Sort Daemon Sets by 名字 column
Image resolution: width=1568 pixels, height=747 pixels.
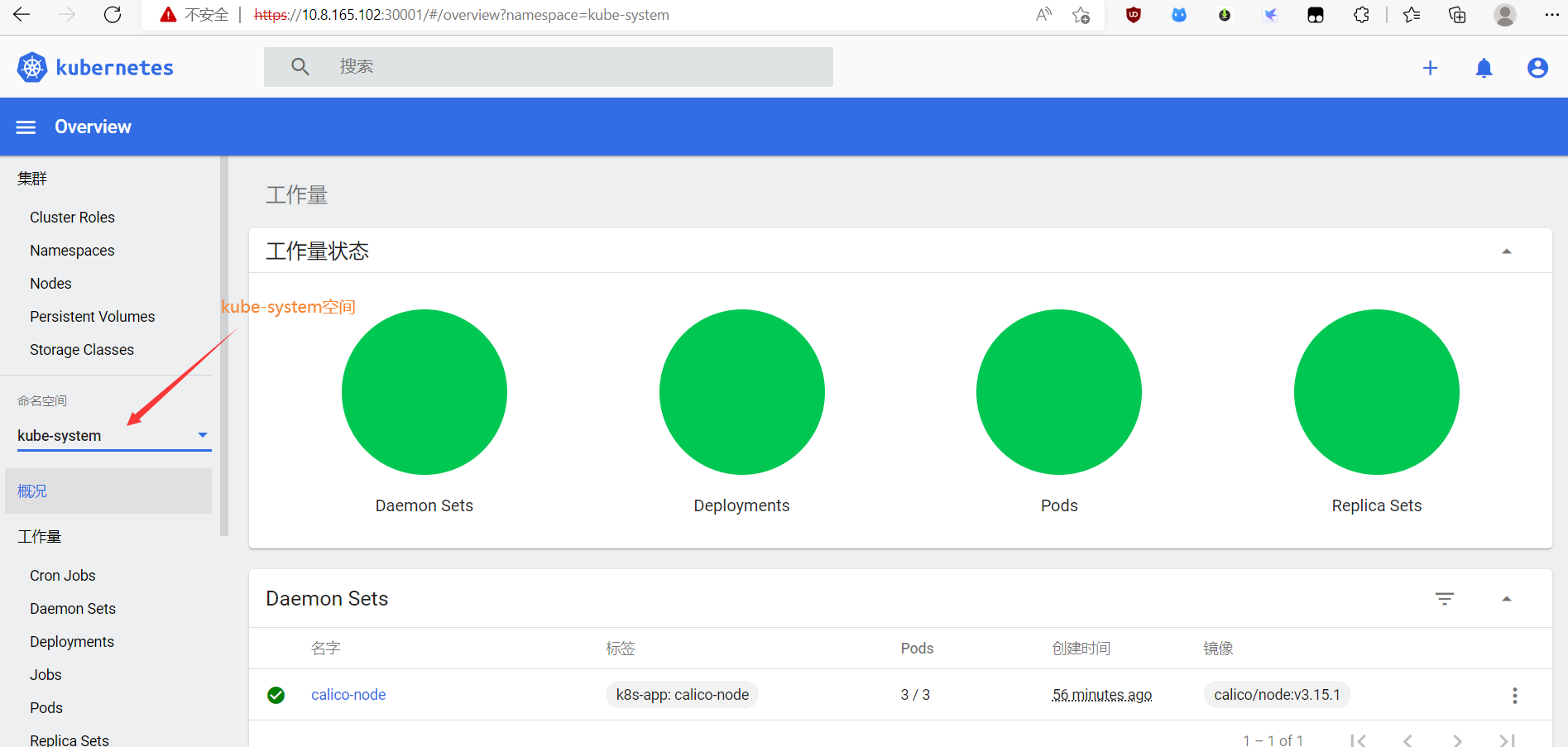[326, 649]
